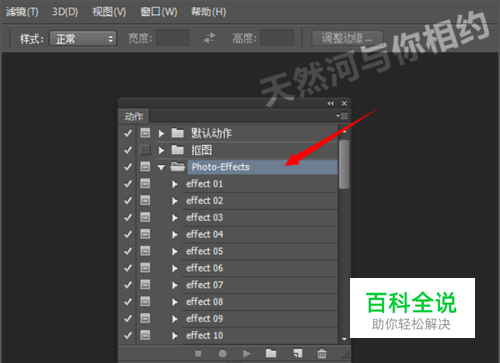
Task: Open the Actions panel flyout menu
Action: click(342, 116)
